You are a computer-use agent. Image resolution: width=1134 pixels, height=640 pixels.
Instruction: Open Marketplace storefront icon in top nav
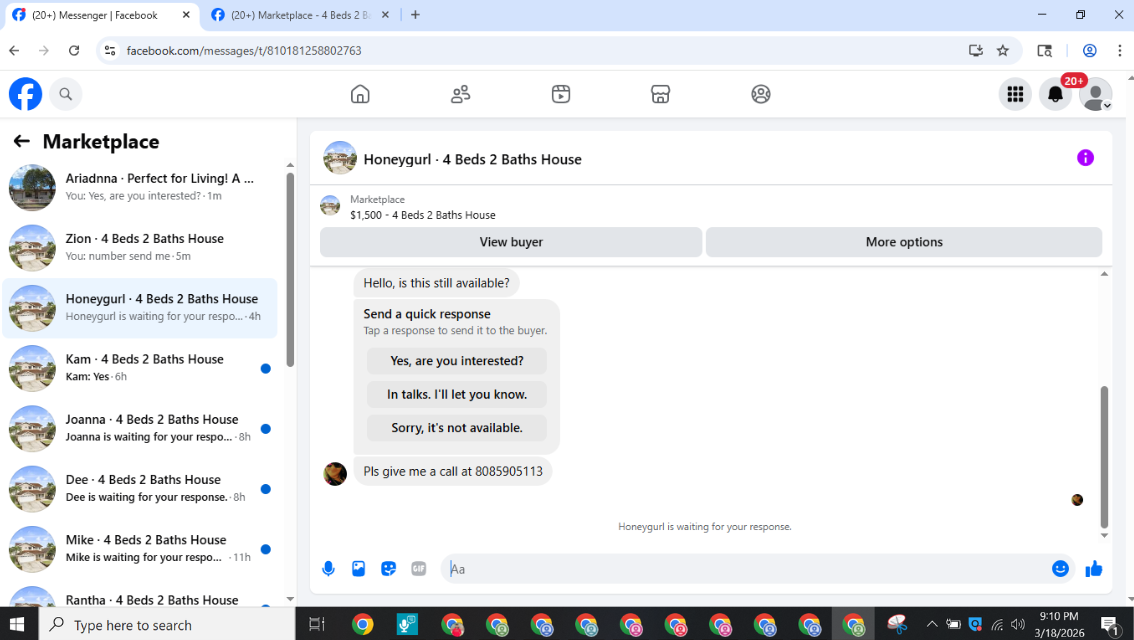point(660,94)
